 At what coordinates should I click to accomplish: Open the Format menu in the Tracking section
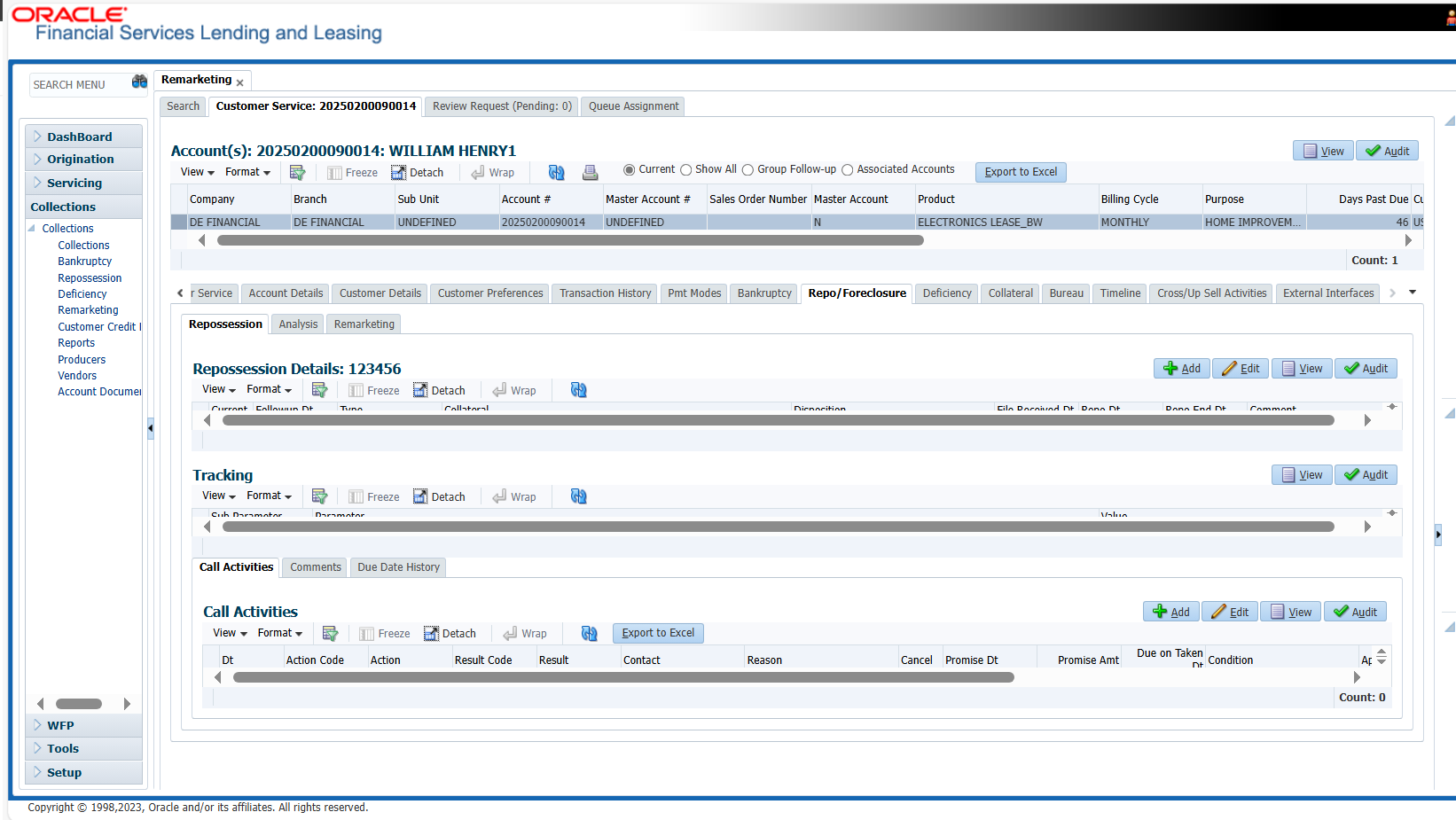(269, 496)
